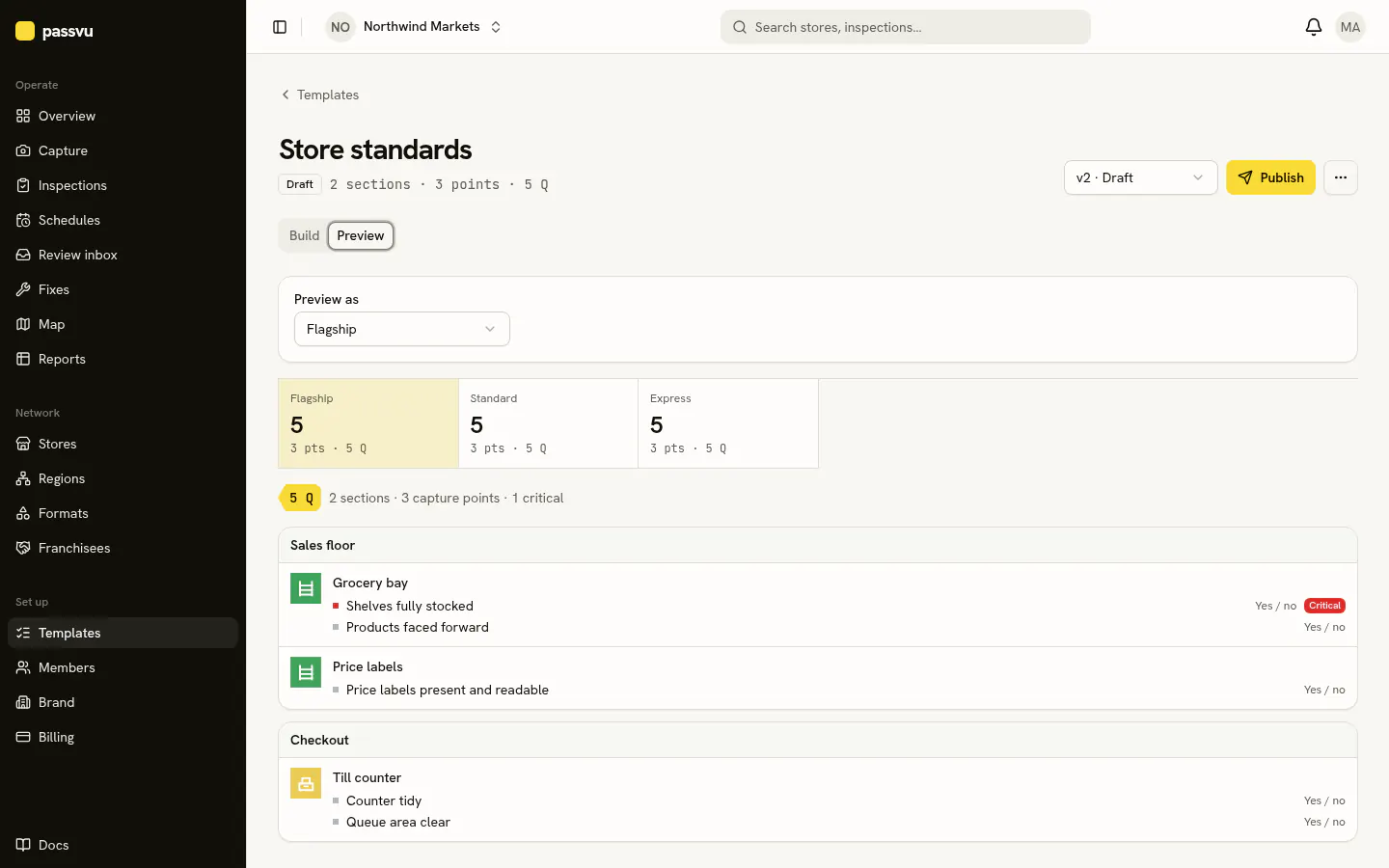The height and width of the screenshot is (868, 1389).
Task: Go to Overview in sidebar
Action: (123, 116)
